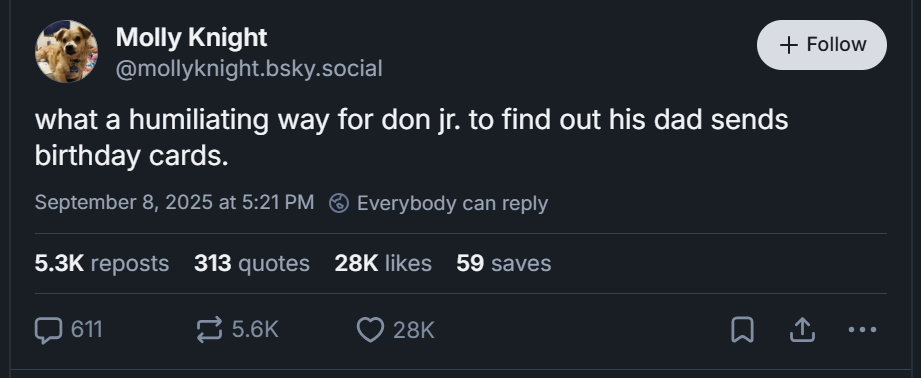Click the post text about don jr.

411,137
